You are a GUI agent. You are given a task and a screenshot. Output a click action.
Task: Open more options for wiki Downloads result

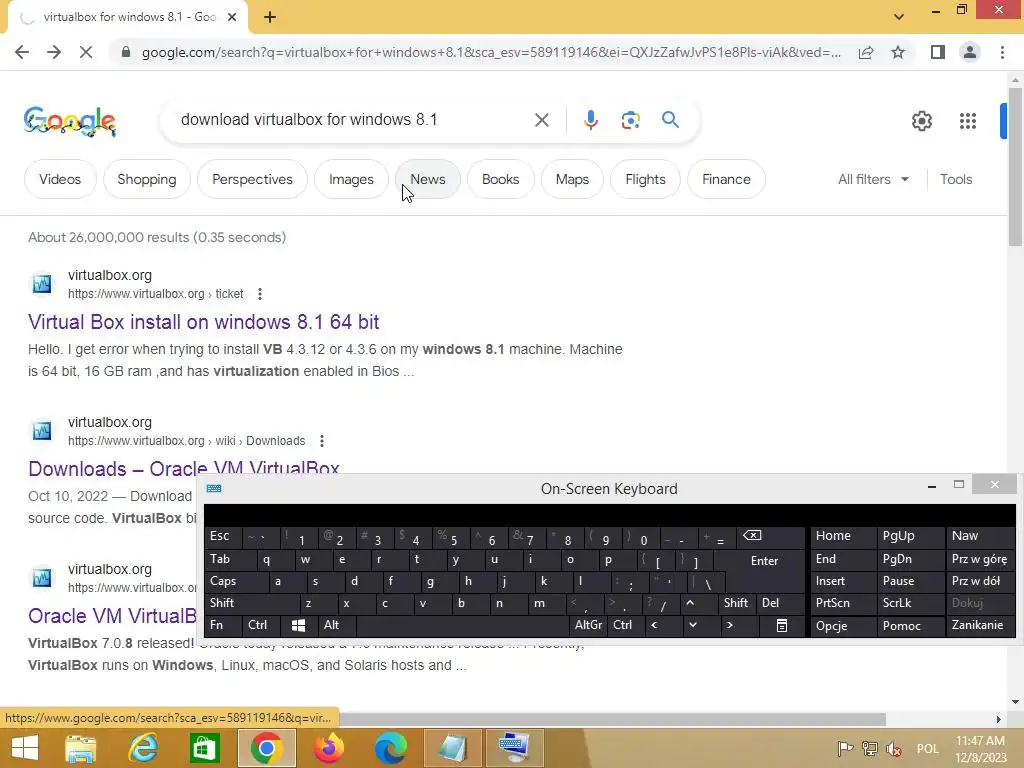pos(322,441)
